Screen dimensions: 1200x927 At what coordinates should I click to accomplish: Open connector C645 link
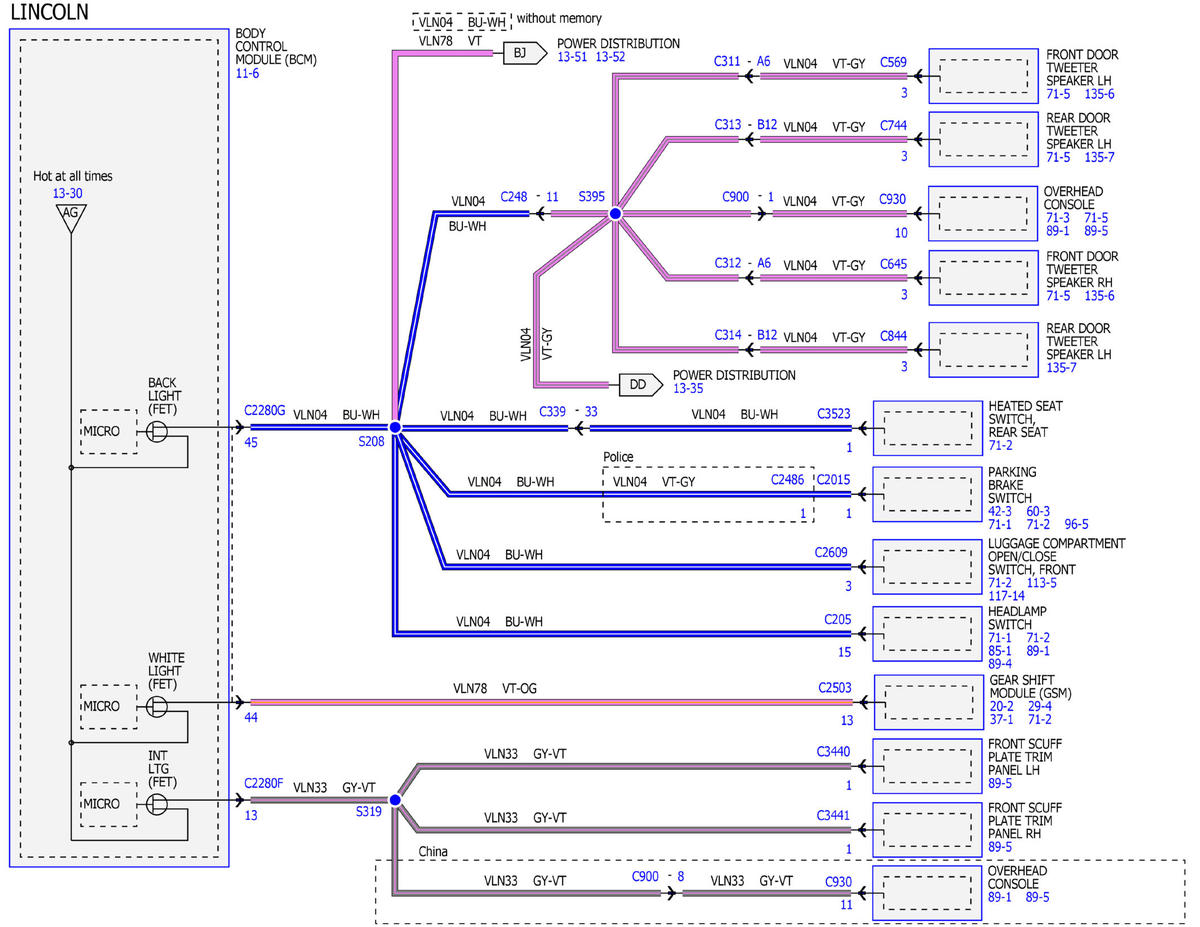tap(893, 264)
